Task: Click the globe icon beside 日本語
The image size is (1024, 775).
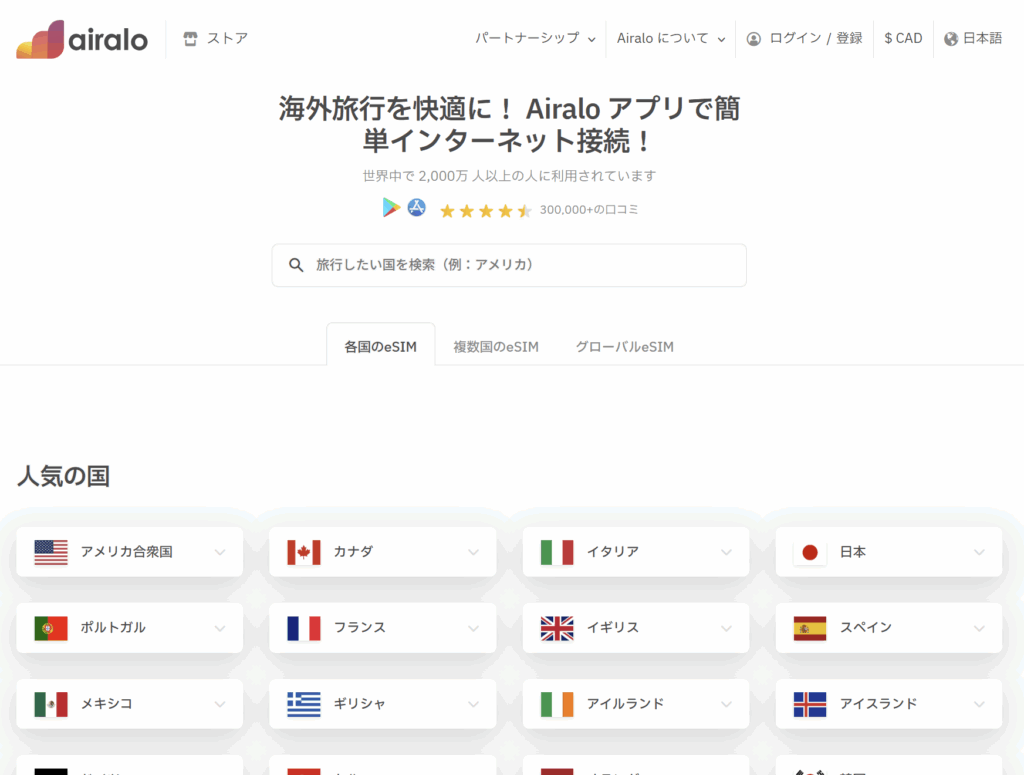Action: click(x=950, y=39)
